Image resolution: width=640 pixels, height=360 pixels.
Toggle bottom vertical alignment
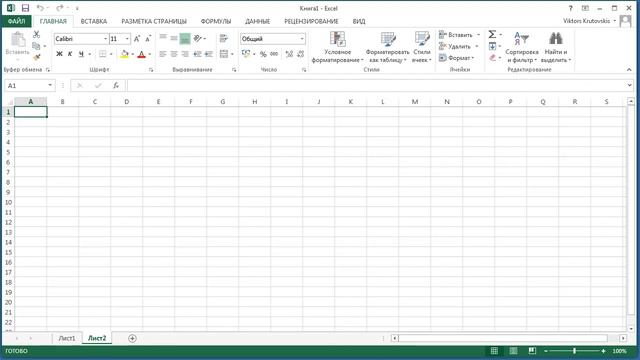click(x=185, y=39)
